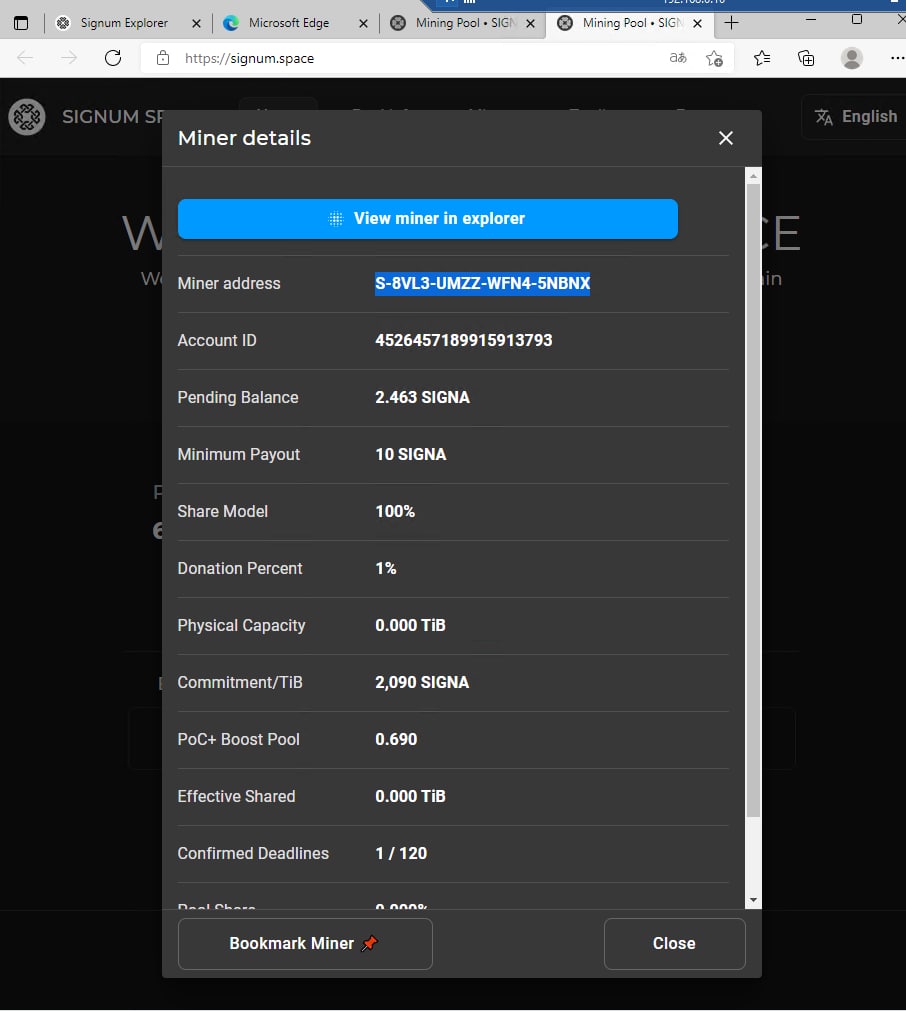The image size is (906, 1011).
Task: Close the active Mining Pool tab
Action: [698, 24]
